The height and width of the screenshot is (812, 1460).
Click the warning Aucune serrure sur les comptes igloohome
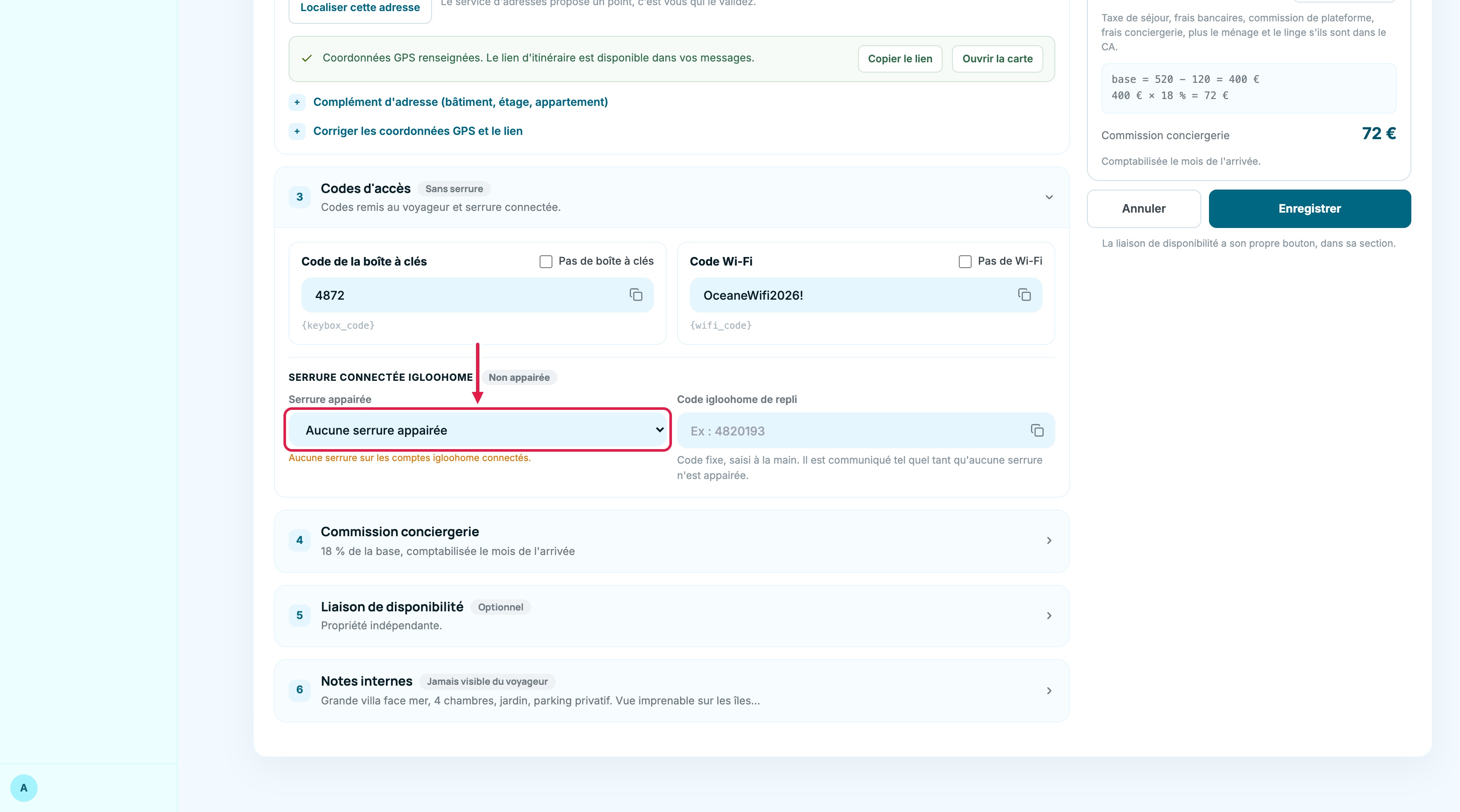[x=409, y=458]
